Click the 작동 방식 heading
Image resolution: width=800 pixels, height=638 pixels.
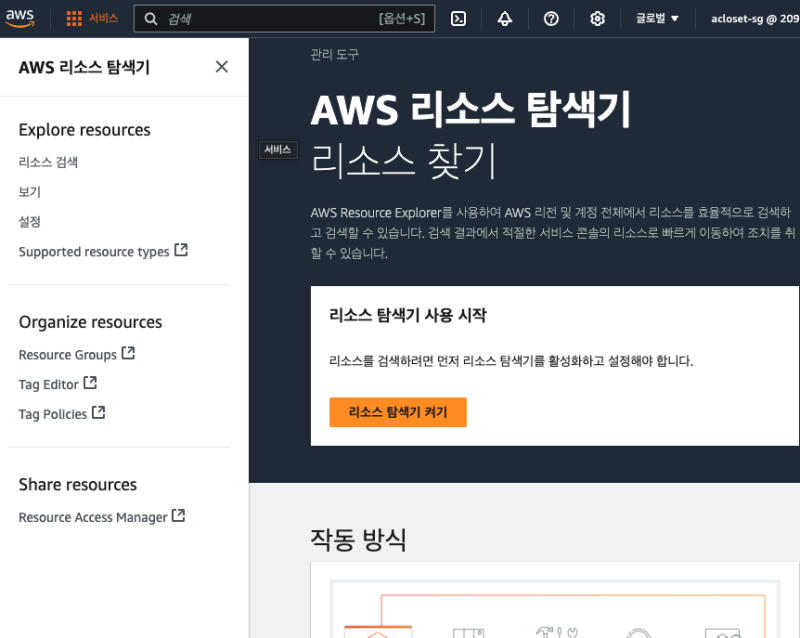coord(359,539)
